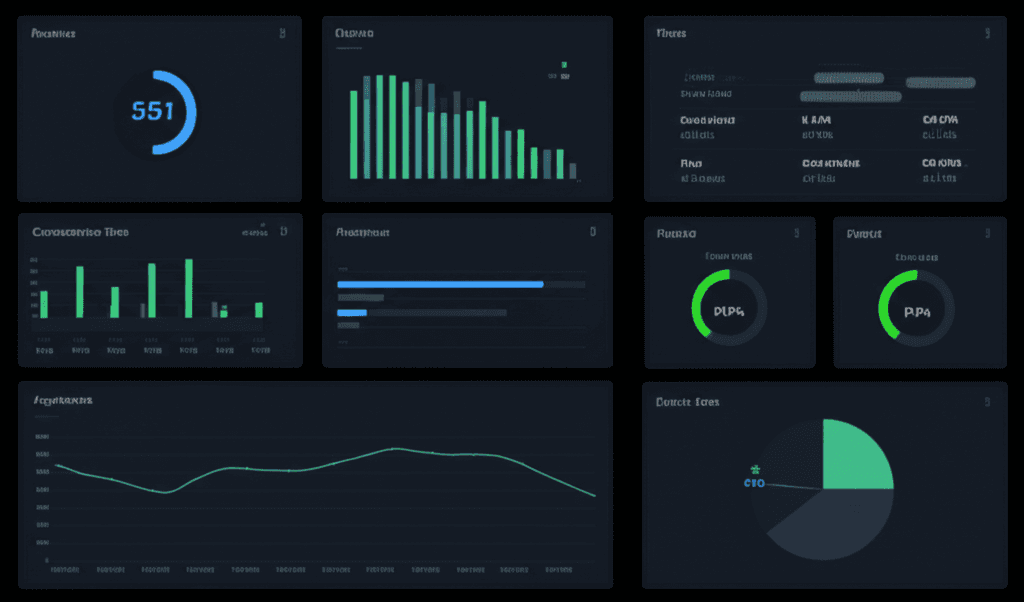Click the highlighted pill button in the stats table
The width and height of the screenshot is (1024, 602).
click(849, 77)
